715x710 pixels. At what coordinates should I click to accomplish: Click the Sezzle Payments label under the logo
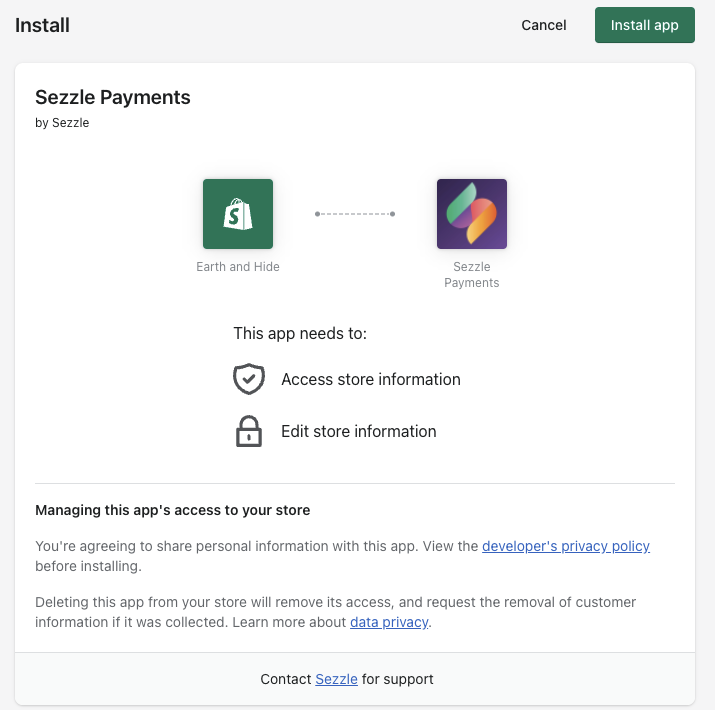click(x=471, y=275)
